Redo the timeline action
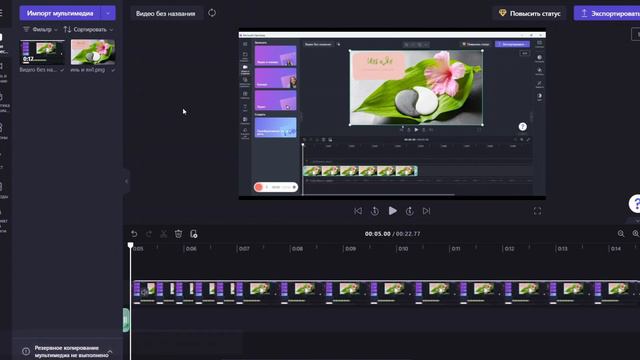The height and width of the screenshot is (360, 640). click(149, 234)
